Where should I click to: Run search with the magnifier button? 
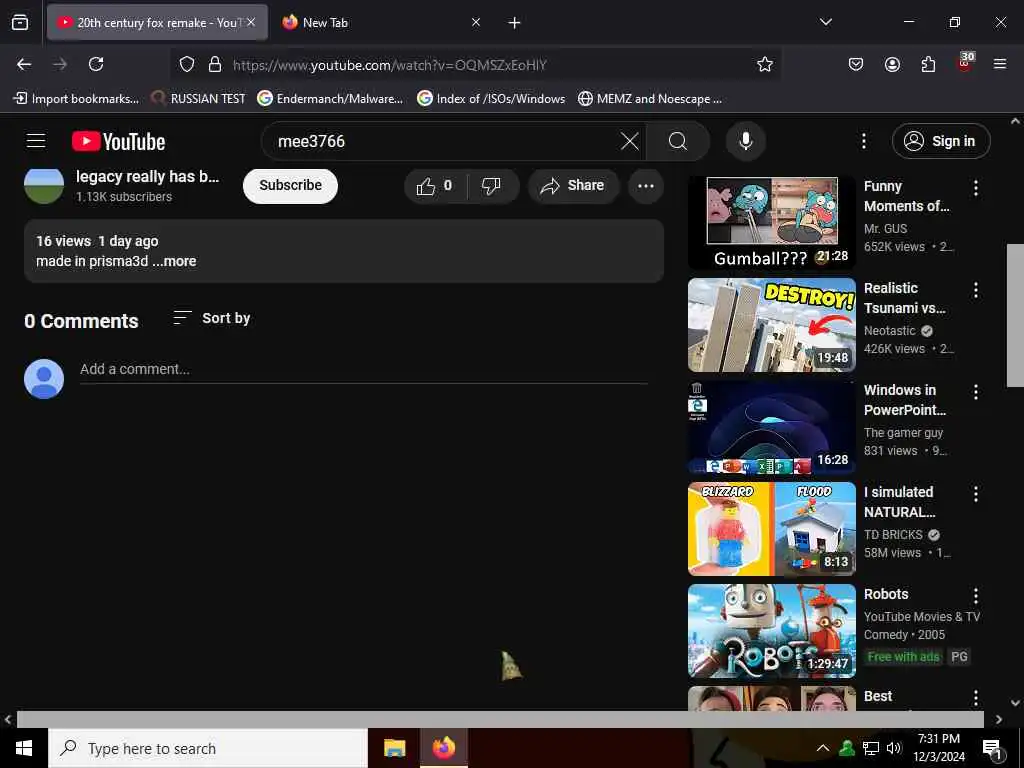[678, 141]
